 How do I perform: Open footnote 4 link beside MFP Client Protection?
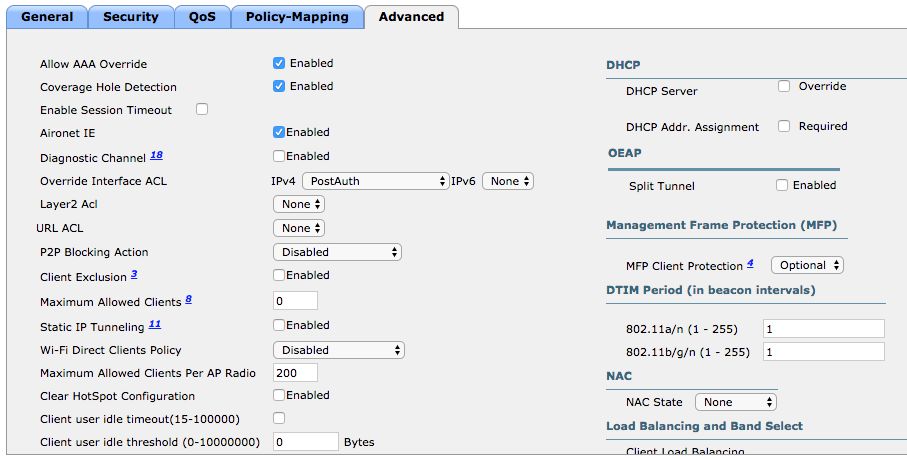pyautogui.click(x=750, y=263)
